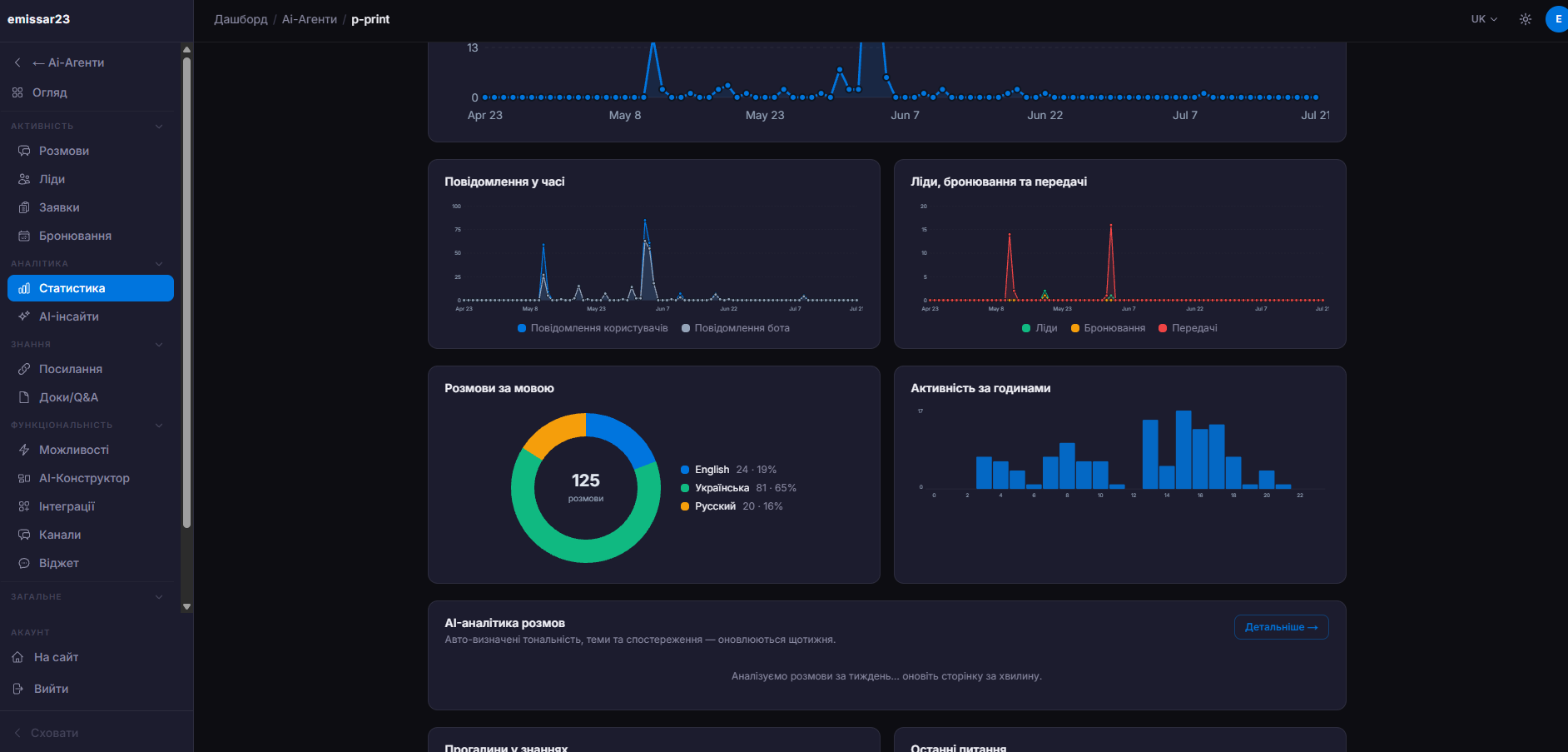Screen dimensions: 1568x752
Task: Open the Можливості lightning icon
Action: click(24, 450)
